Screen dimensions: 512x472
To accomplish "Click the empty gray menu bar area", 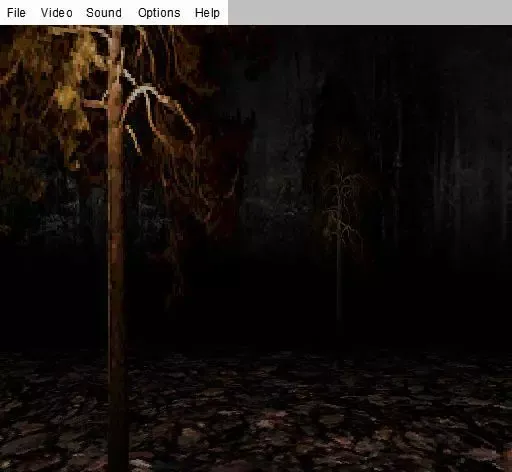I will coord(370,12).
